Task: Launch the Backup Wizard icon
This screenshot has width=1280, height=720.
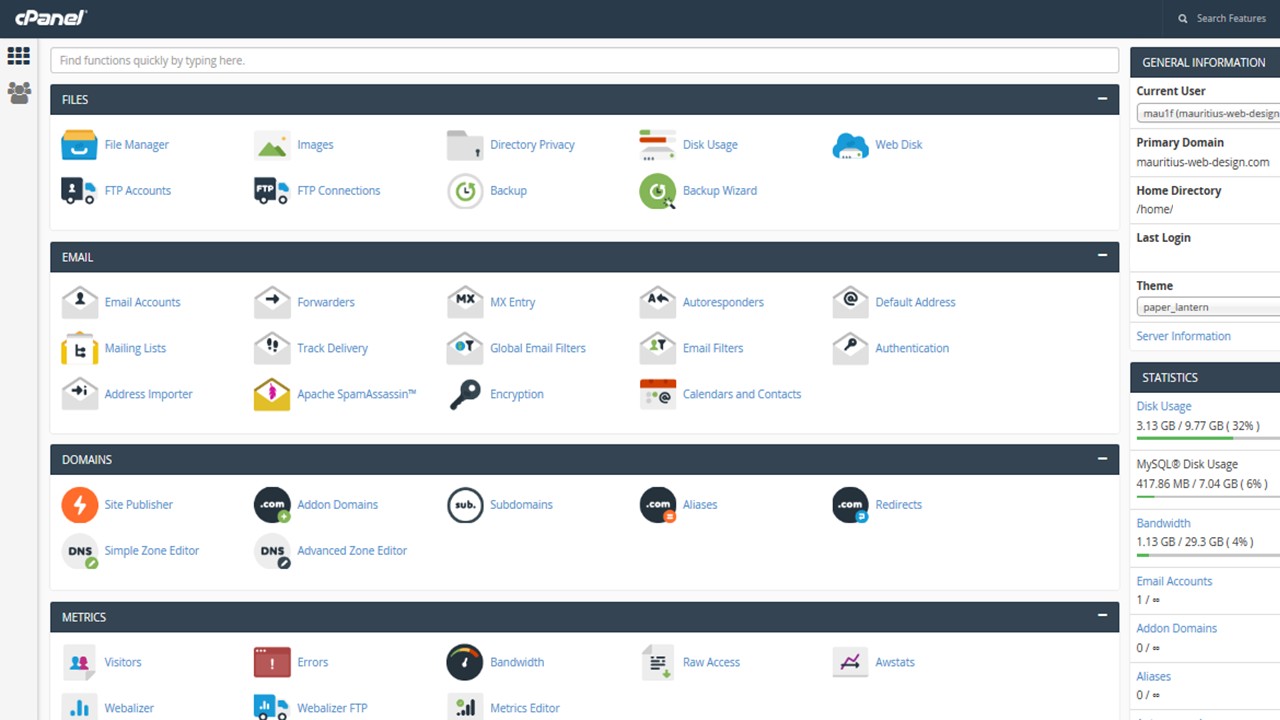Action: pyautogui.click(x=657, y=191)
